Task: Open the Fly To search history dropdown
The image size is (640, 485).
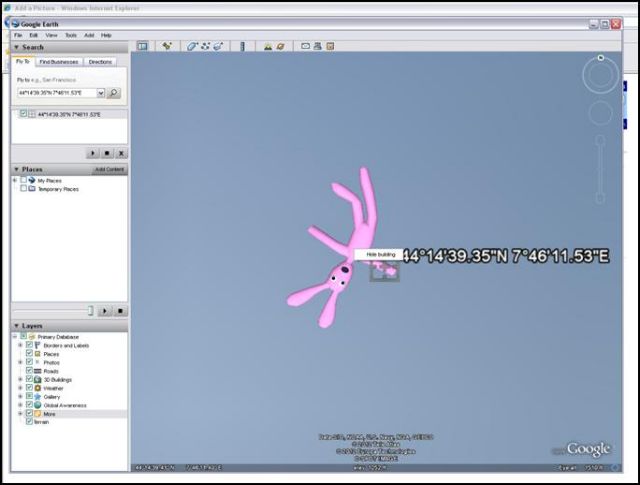Action: click(x=101, y=93)
